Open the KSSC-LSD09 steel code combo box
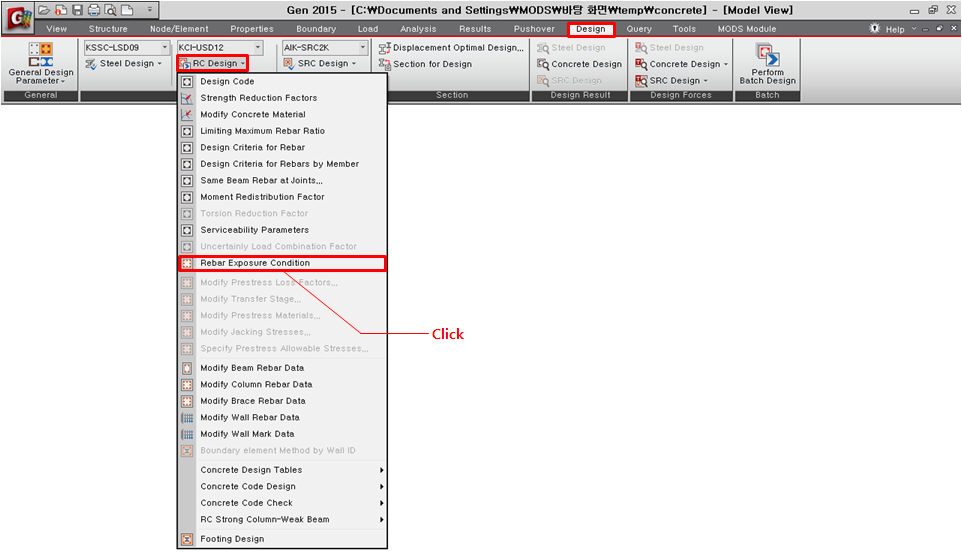The width and height of the screenshot is (962, 557). 126,47
